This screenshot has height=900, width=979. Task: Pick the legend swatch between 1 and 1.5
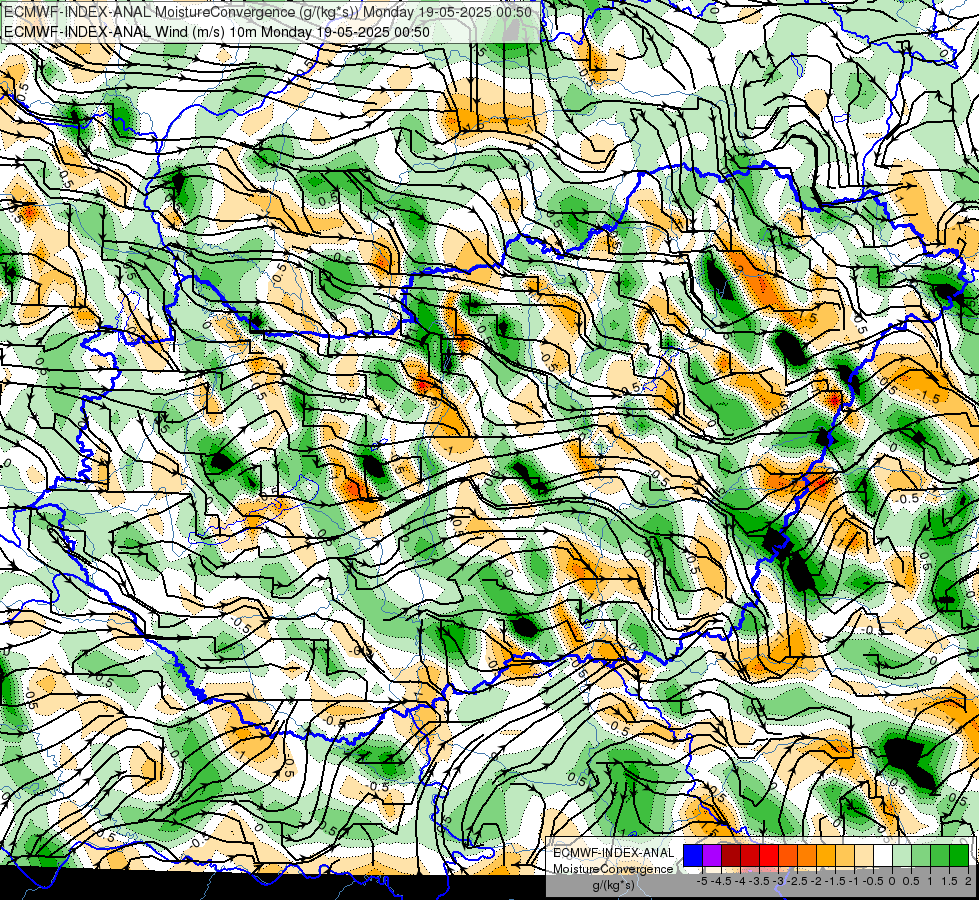[940, 856]
